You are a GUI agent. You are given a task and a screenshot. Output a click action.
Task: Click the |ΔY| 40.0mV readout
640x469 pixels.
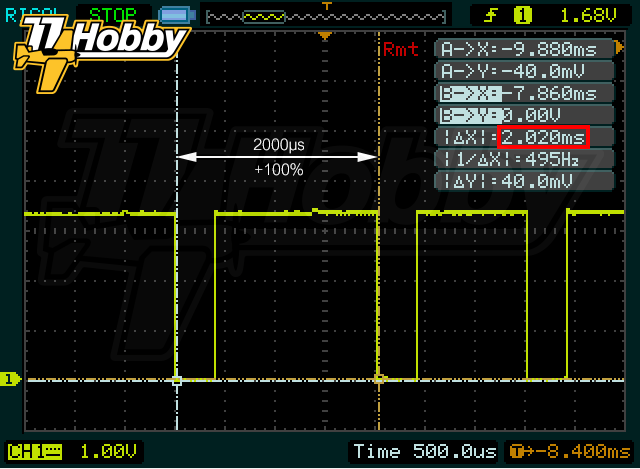click(x=524, y=181)
